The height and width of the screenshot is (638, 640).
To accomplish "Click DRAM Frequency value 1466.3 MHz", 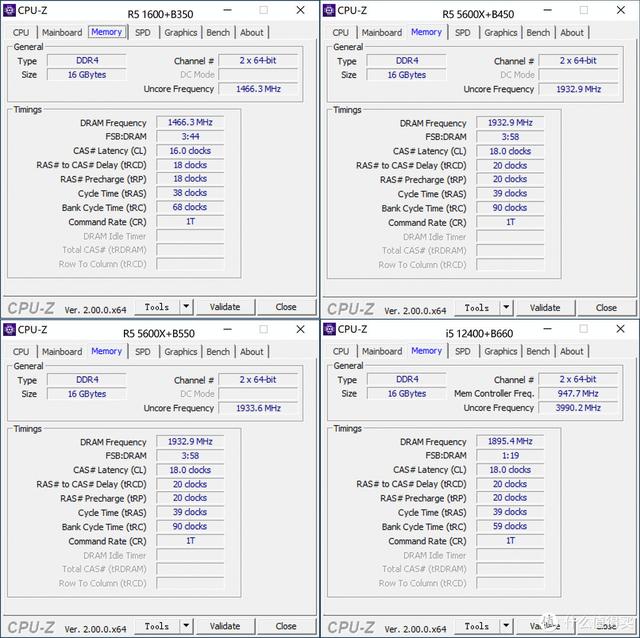I will [x=190, y=122].
